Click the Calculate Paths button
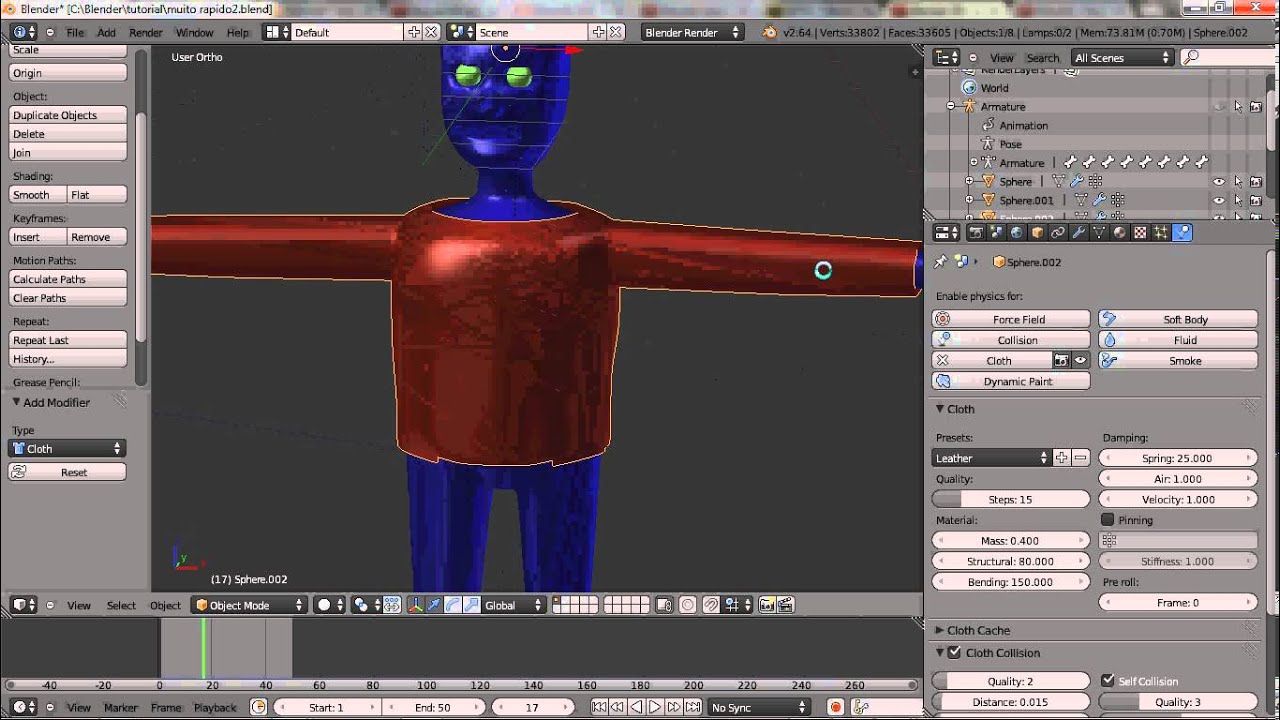This screenshot has width=1280, height=720. (68, 279)
